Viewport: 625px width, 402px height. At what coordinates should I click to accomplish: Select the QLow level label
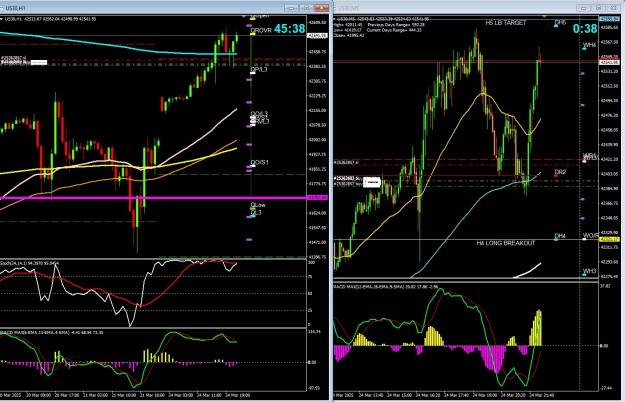tap(258, 205)
